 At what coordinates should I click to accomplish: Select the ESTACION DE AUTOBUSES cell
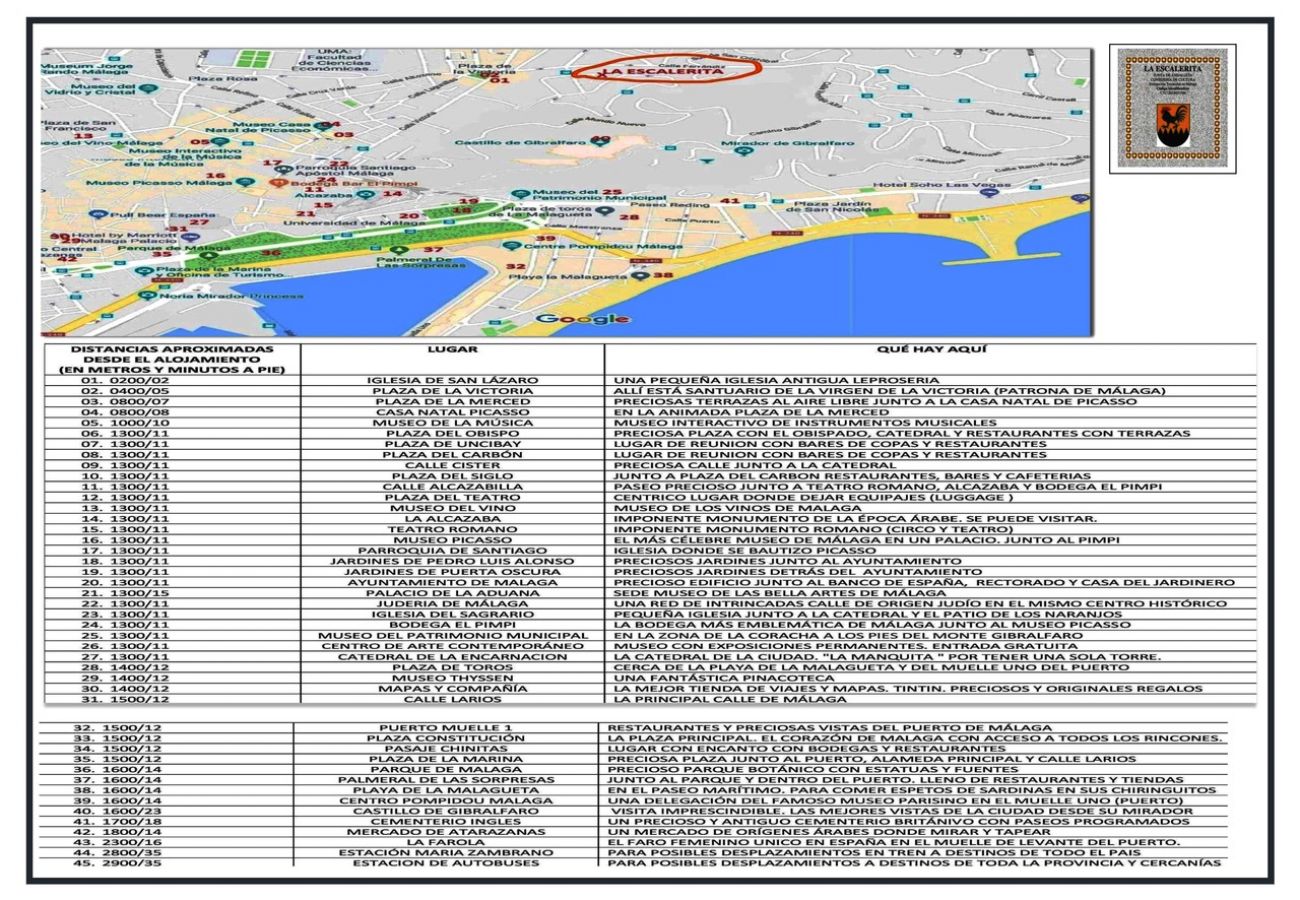(x=446, y=863)
